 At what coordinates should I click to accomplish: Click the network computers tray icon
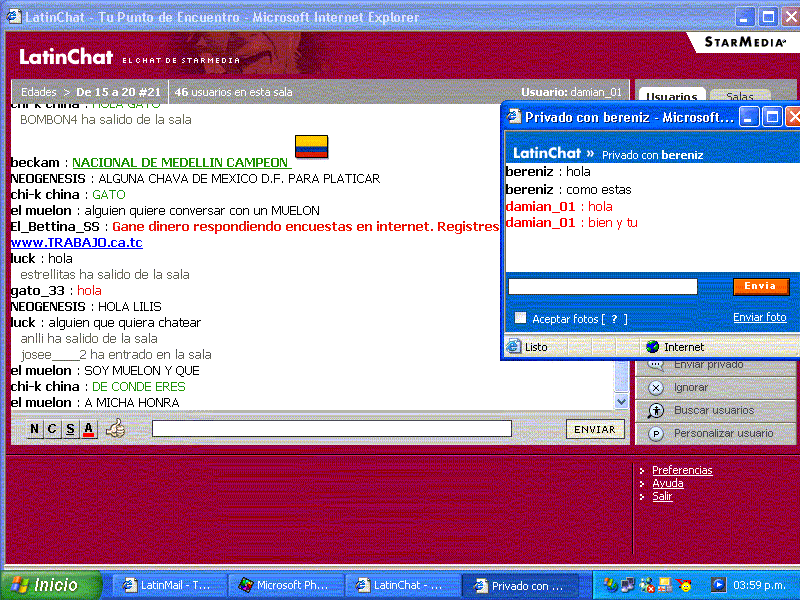pyautogui.click(x=628, y=585)
